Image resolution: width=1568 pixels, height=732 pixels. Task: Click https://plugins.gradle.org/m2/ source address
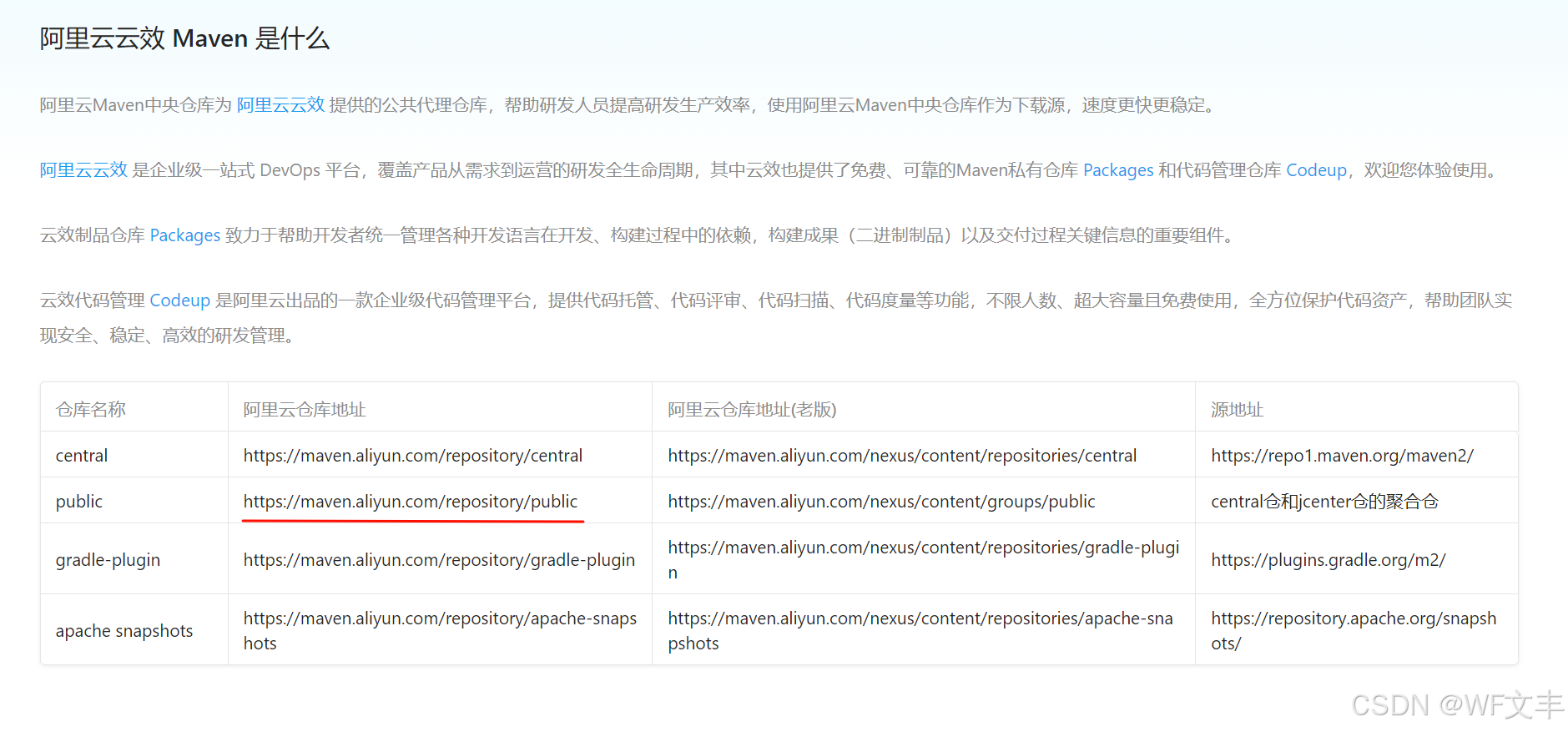[x=1329, y=560]
